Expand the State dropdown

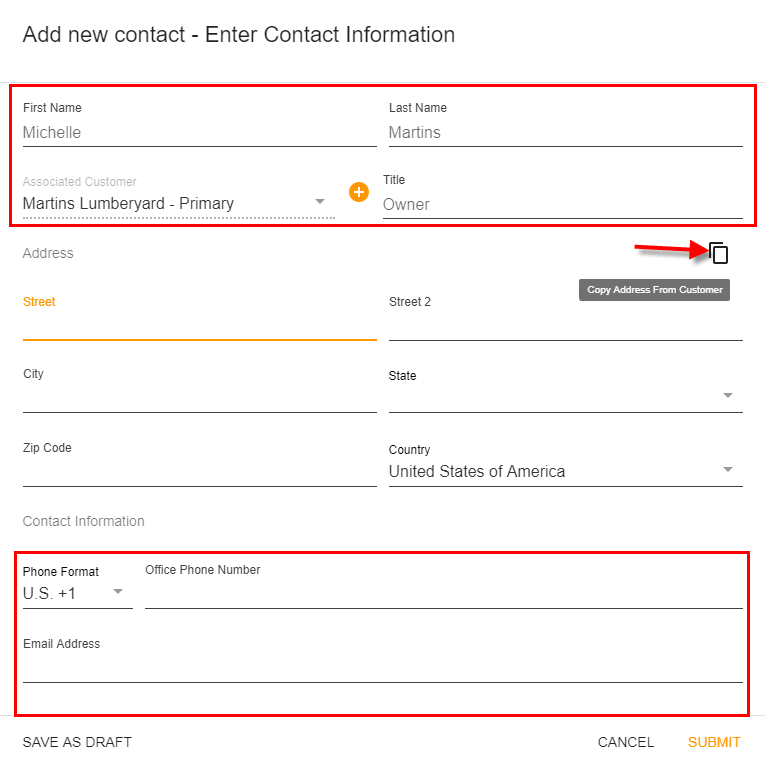pos(565,397)
